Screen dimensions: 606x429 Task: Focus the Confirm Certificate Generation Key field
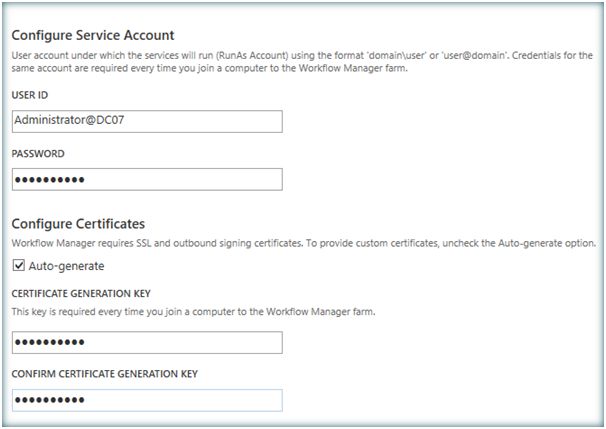click(146, 400)
